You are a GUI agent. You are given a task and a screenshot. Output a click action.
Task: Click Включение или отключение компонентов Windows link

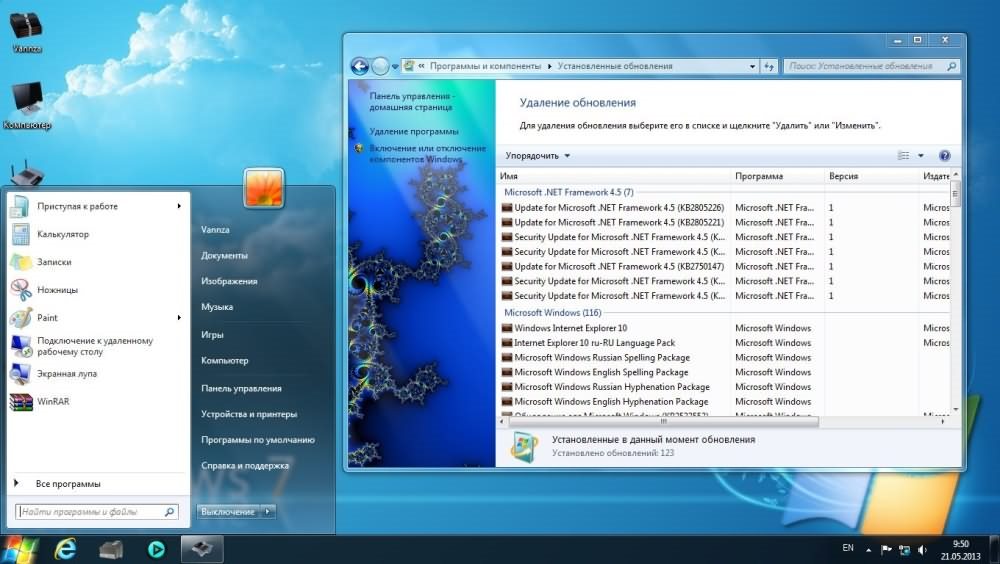pos(427,153)
